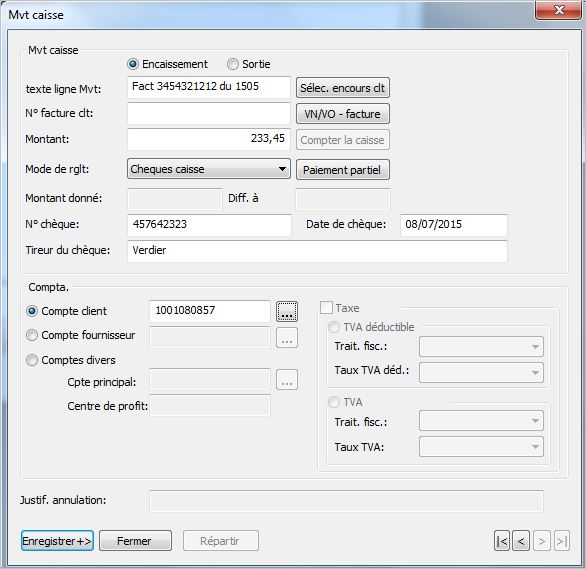Image resolution: width=586 pixels, height=569 pixels.
Task: Click the N° chèque input field
Action: (x=209, y=225)
